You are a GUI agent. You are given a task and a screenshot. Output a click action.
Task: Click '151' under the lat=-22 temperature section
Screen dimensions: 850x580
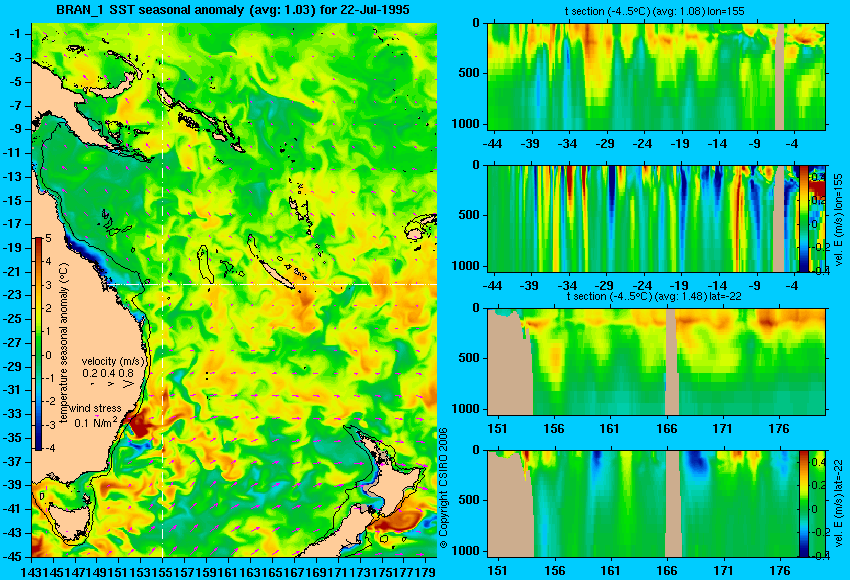click(498, 429)
